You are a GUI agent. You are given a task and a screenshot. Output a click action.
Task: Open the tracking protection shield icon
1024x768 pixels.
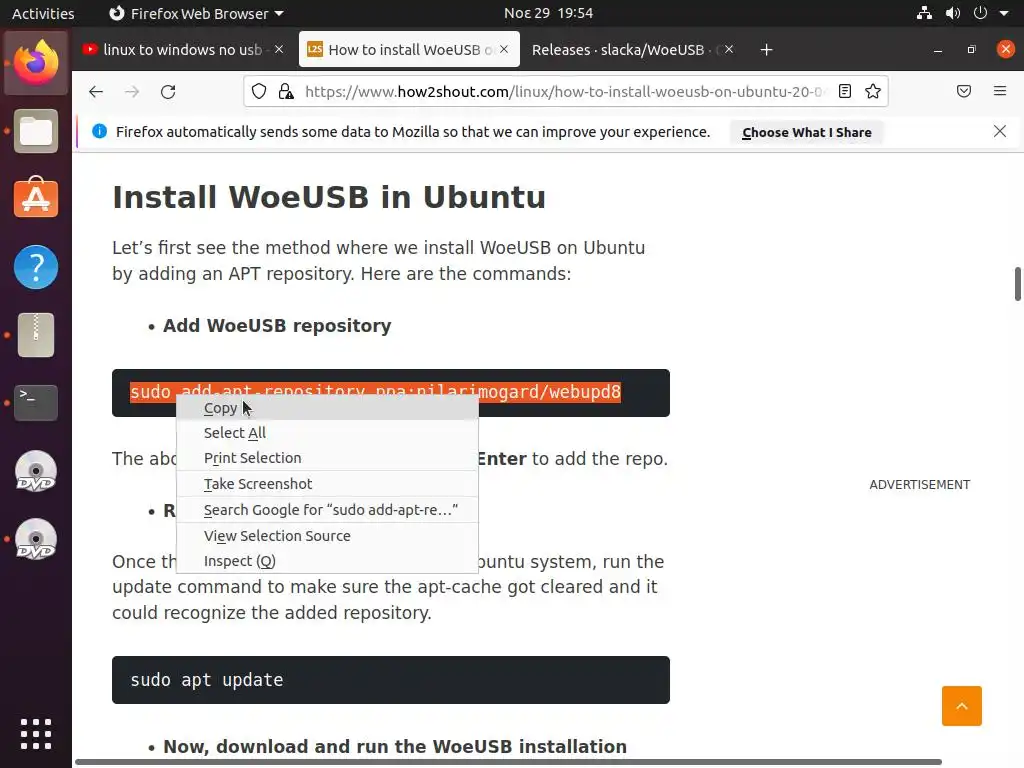pos(259,91)
